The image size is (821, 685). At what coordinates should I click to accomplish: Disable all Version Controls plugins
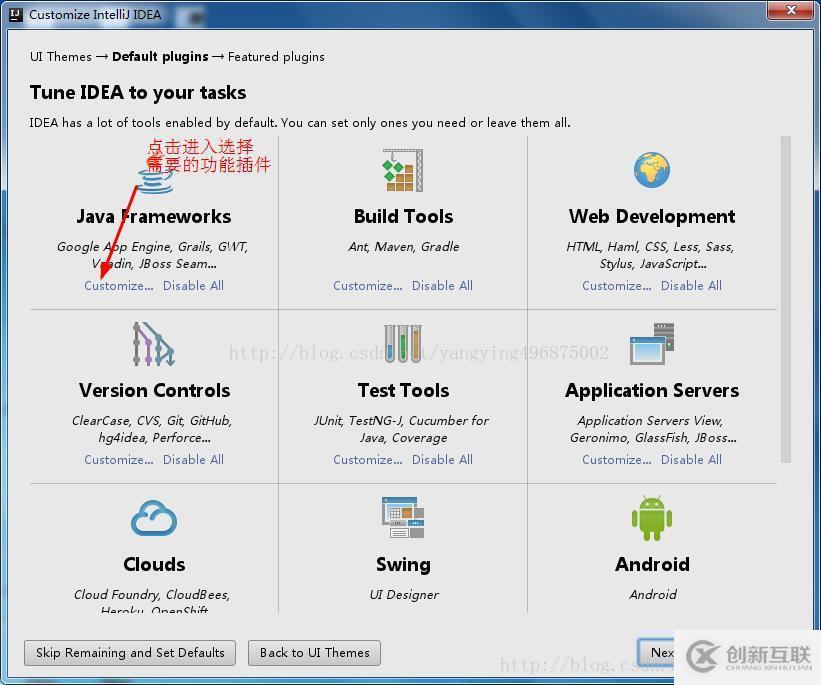[193, 460]
